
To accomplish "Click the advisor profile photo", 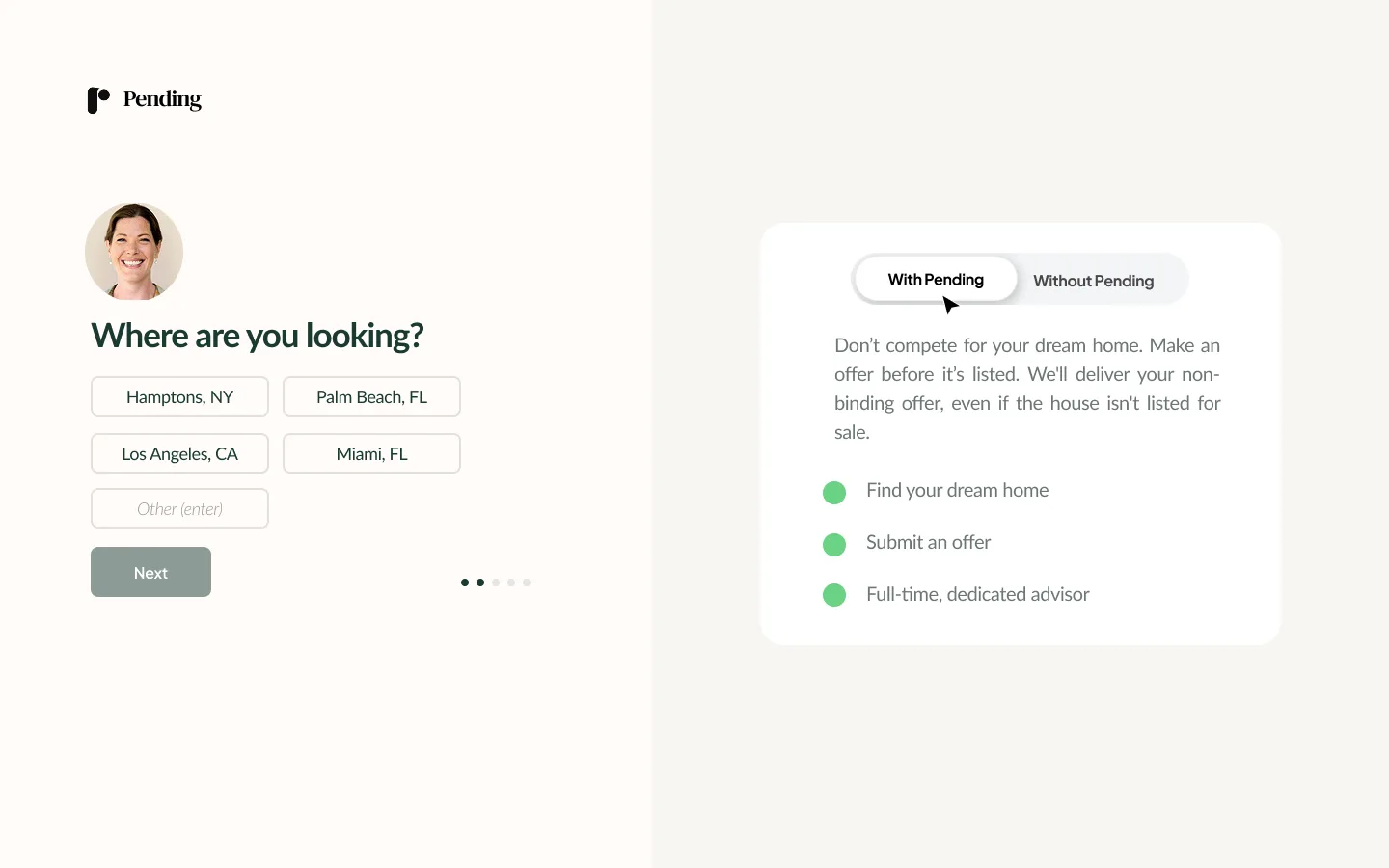I will [134, 252].
